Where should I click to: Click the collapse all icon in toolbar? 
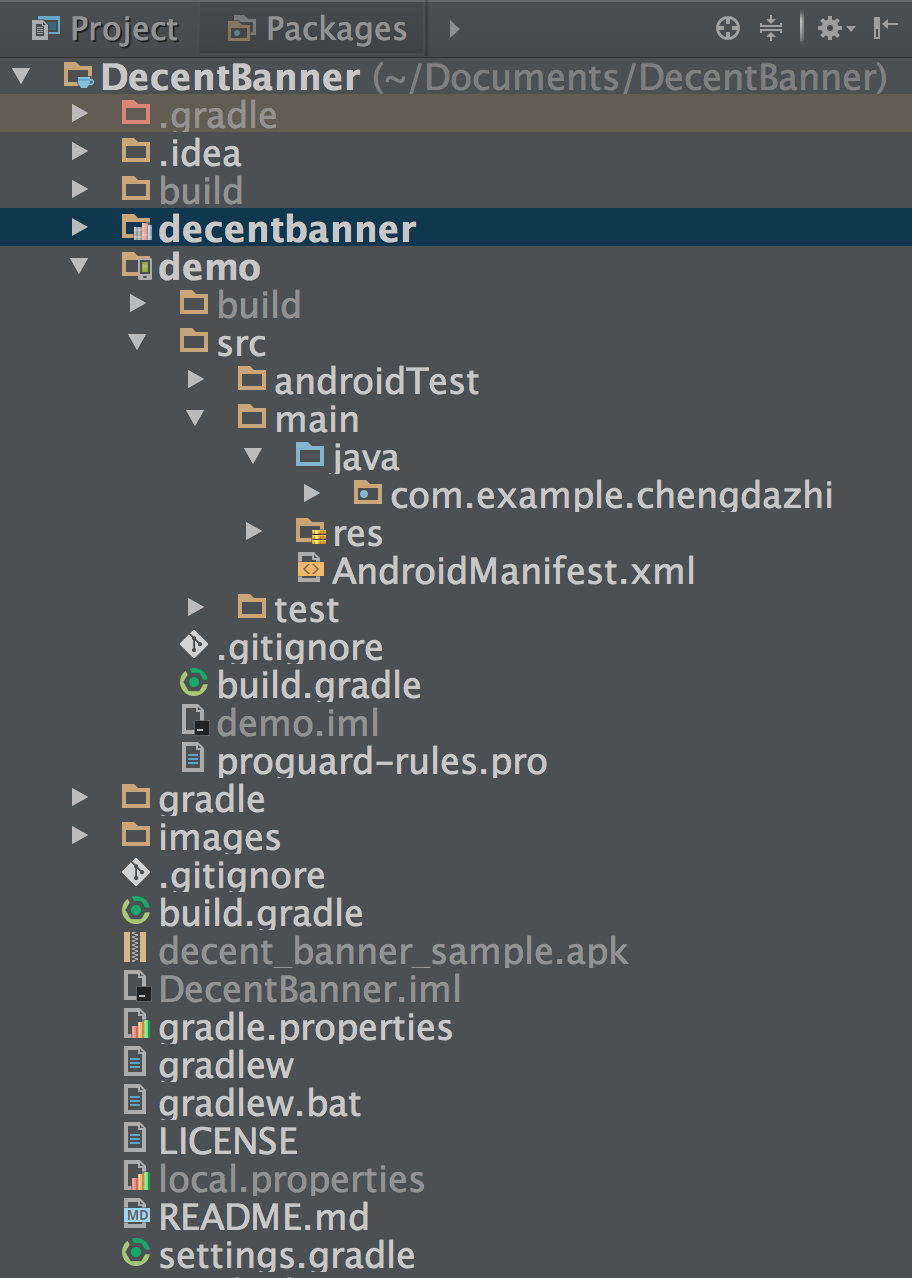(771, 29)
